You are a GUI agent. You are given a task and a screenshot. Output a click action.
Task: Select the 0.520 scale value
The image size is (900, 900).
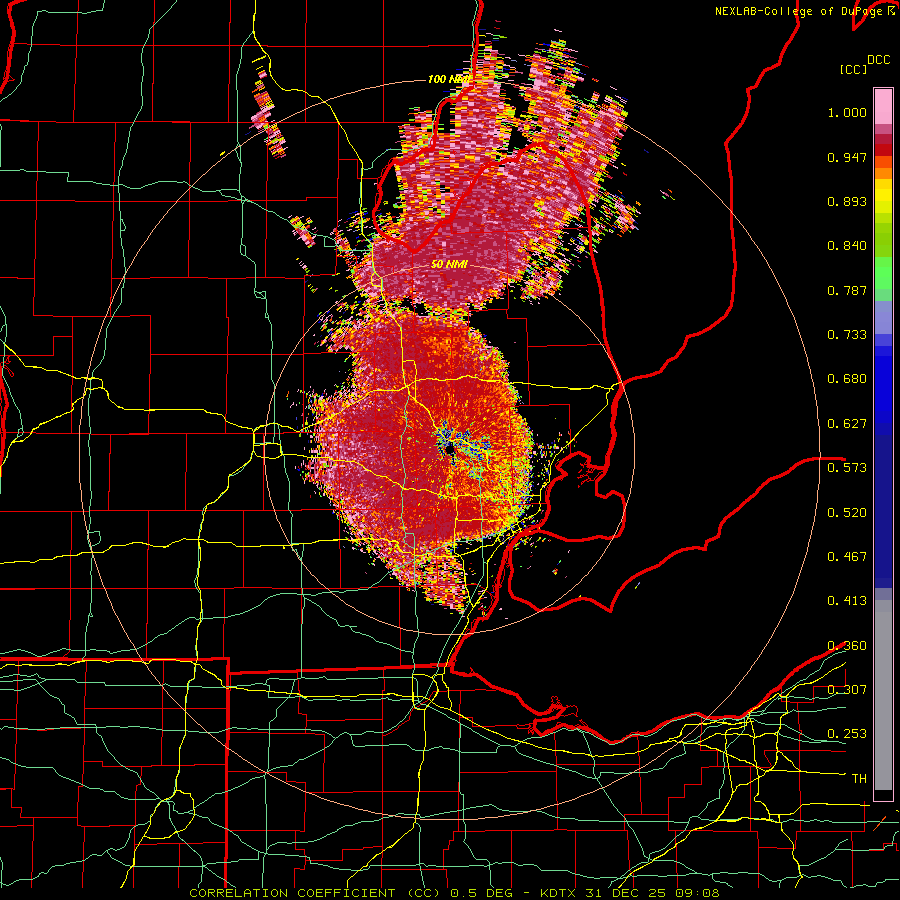tap(847, 513)
